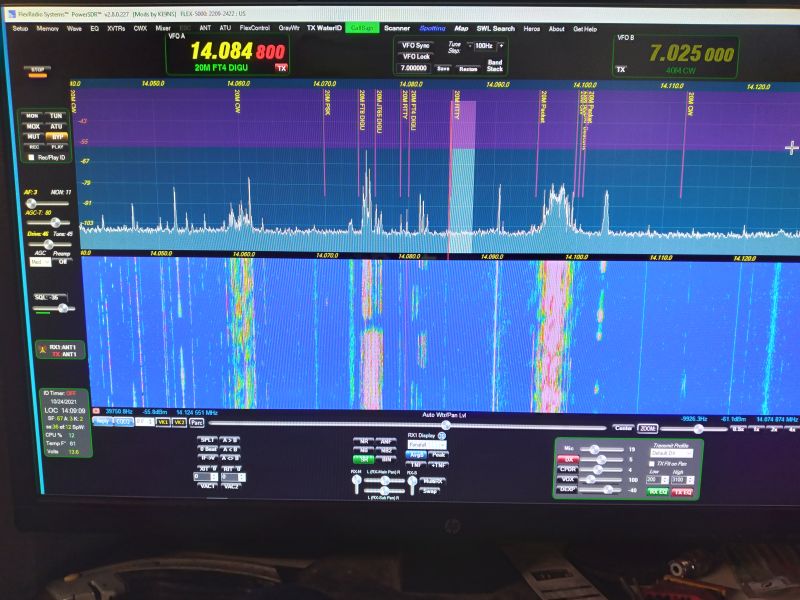Open the SWL Search menu
The image size is (800, 600).
(495, 29)
